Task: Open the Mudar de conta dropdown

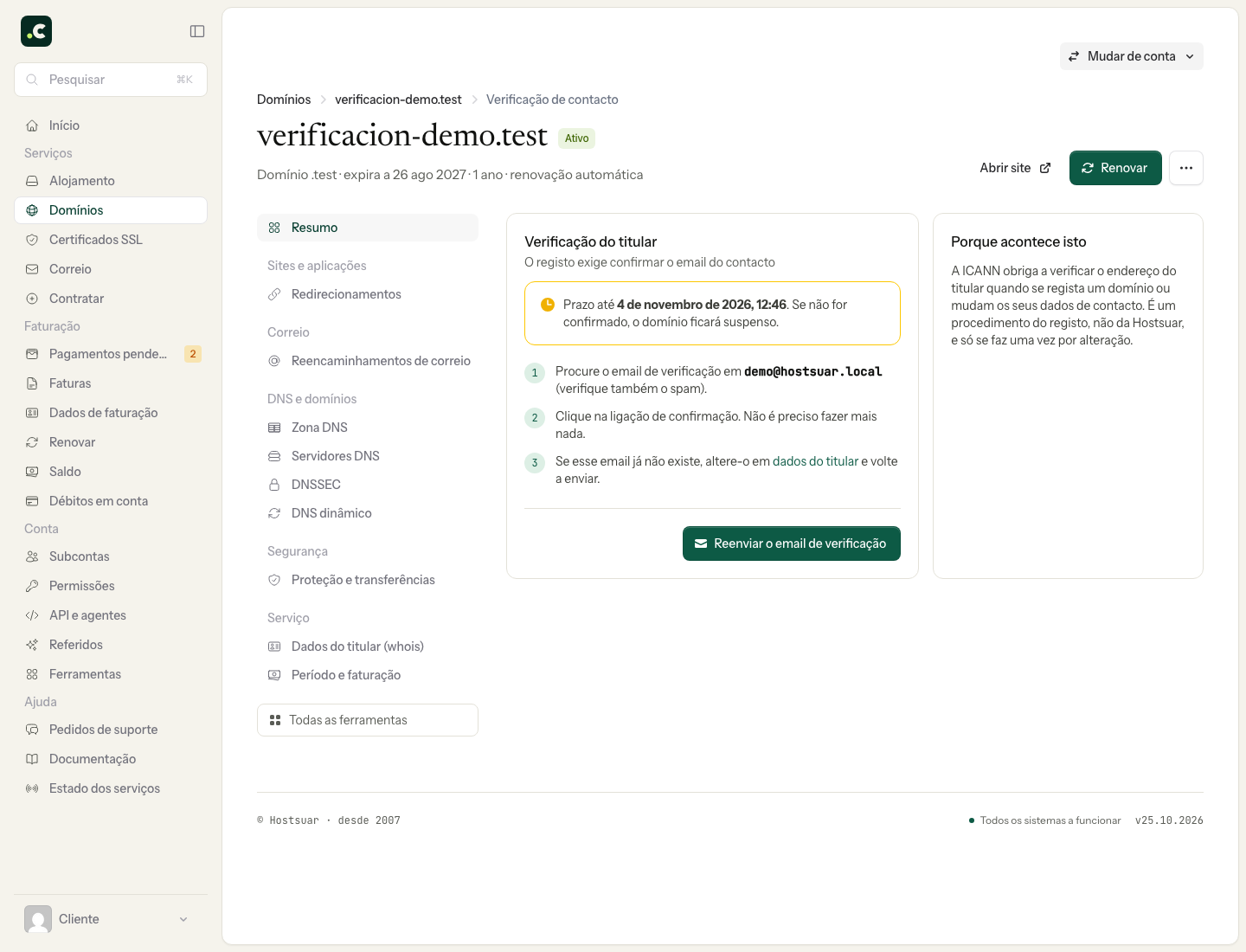Action: coord(1132,56)
